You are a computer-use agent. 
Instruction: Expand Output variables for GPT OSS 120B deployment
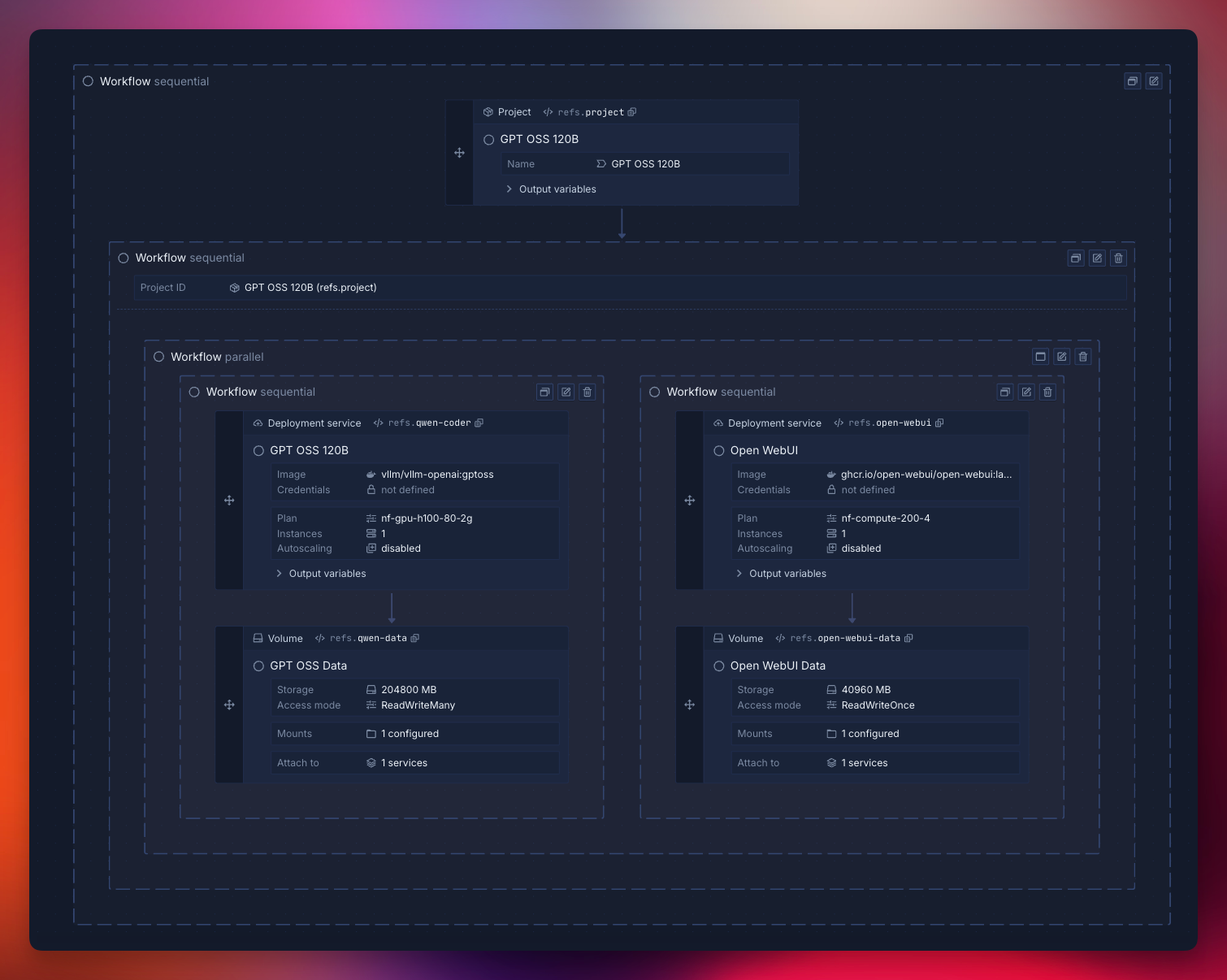click(327, 574)
